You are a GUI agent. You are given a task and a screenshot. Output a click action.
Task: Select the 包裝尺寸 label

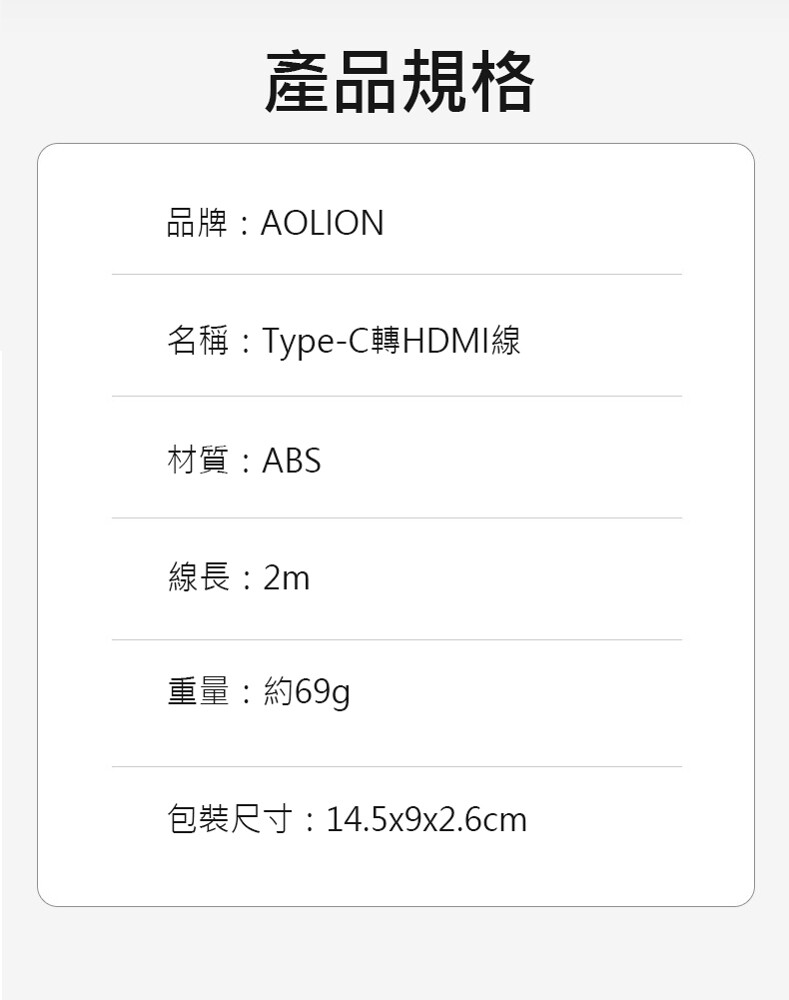tap(232, 820)
